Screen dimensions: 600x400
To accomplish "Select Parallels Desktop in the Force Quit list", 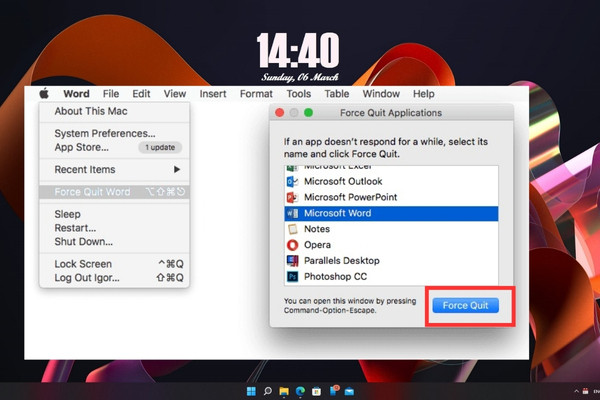I will (391, 261).
